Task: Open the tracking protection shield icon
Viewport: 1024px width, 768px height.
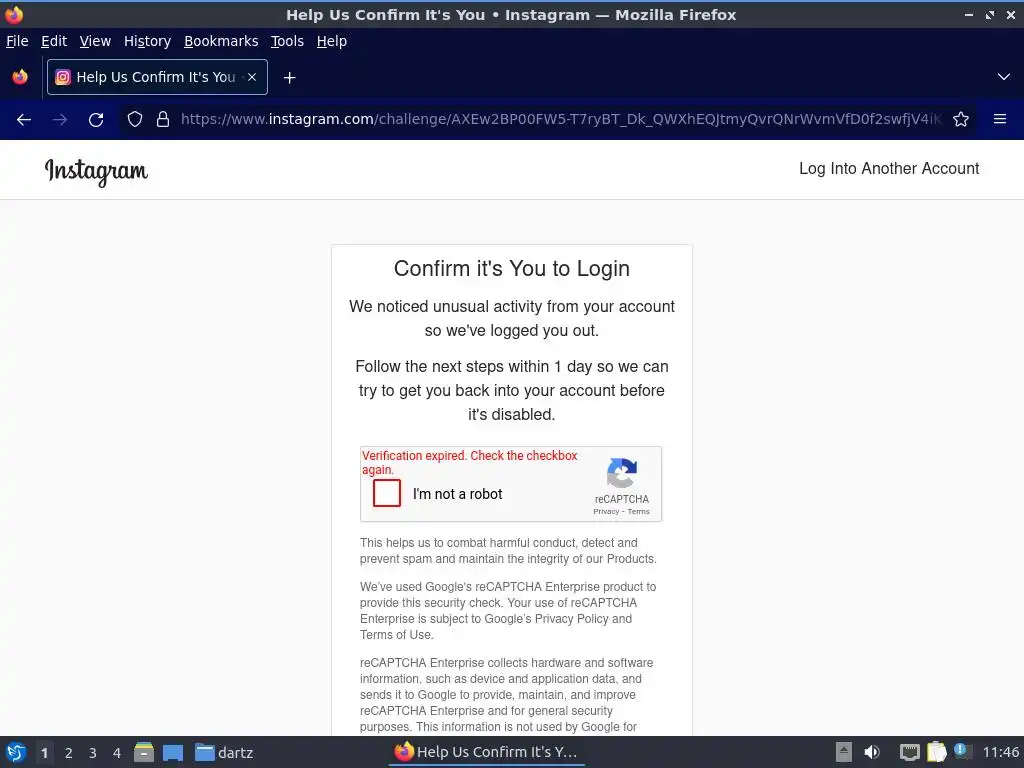Action: pos(135,119)
